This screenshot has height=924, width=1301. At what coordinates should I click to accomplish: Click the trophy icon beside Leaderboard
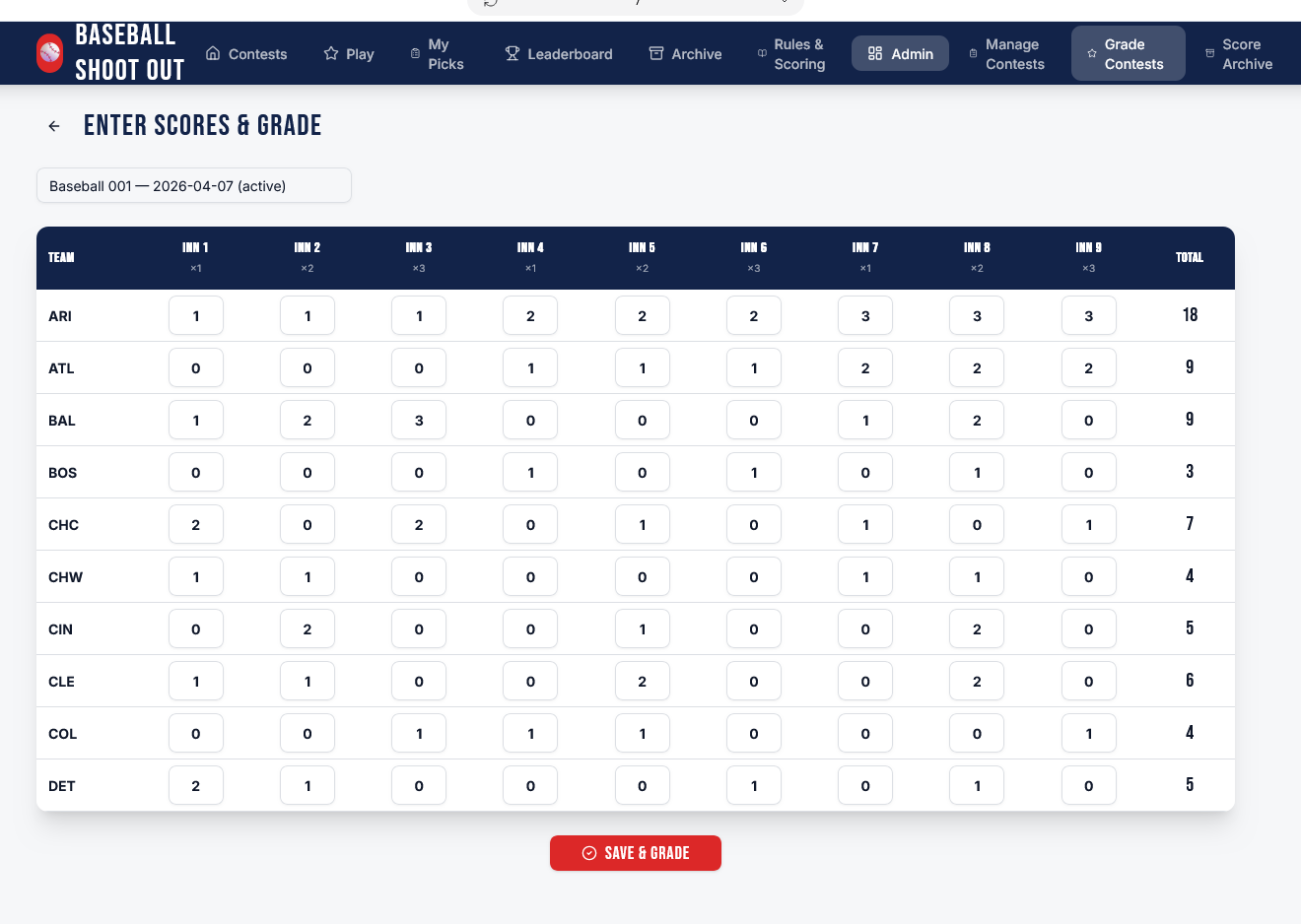[513, 53]
